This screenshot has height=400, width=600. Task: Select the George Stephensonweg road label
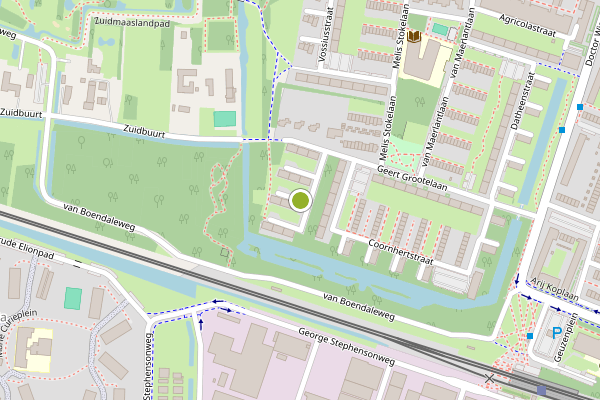[x=346, y=347]
